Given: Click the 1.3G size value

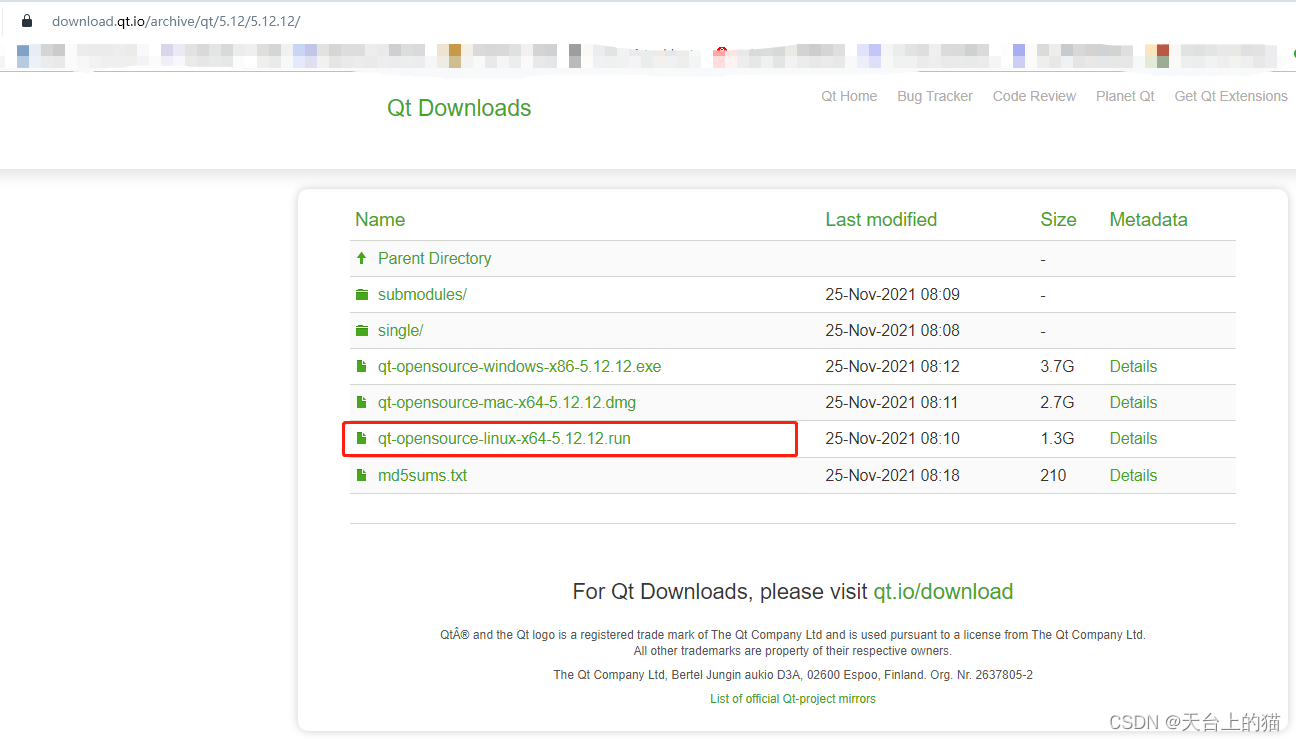Looking at the screenshot, I should [1057, 438].
